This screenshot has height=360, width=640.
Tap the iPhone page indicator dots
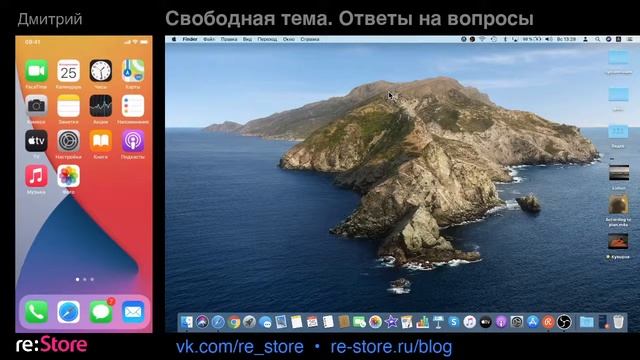(x=84, y=280)
